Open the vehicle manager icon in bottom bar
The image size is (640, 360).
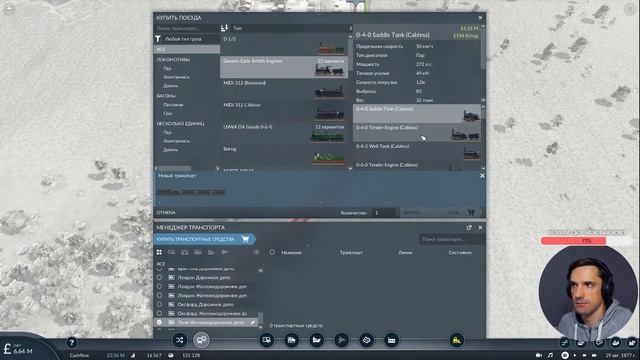pos(201,340)
